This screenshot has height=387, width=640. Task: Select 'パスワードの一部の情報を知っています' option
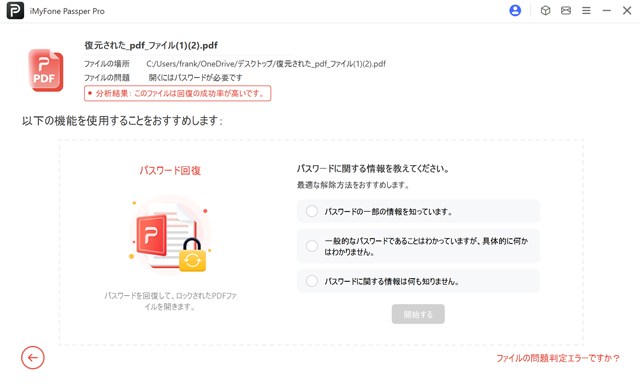click(x=418, y=211)
